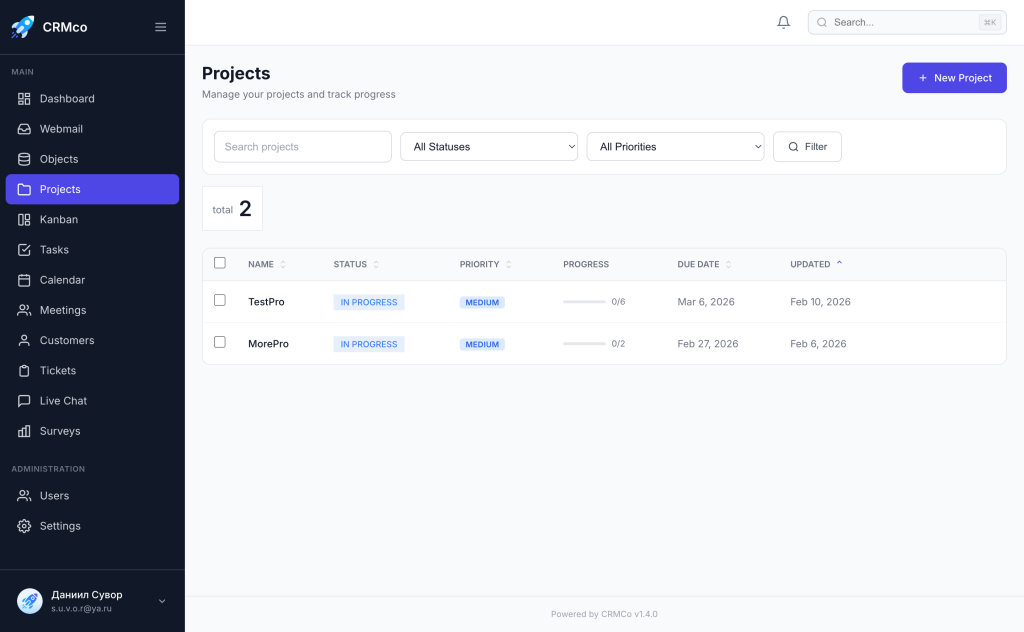Click the Surveys bar chart icon
Viewport: 1024px width, 632px height.
pos(24,431)
